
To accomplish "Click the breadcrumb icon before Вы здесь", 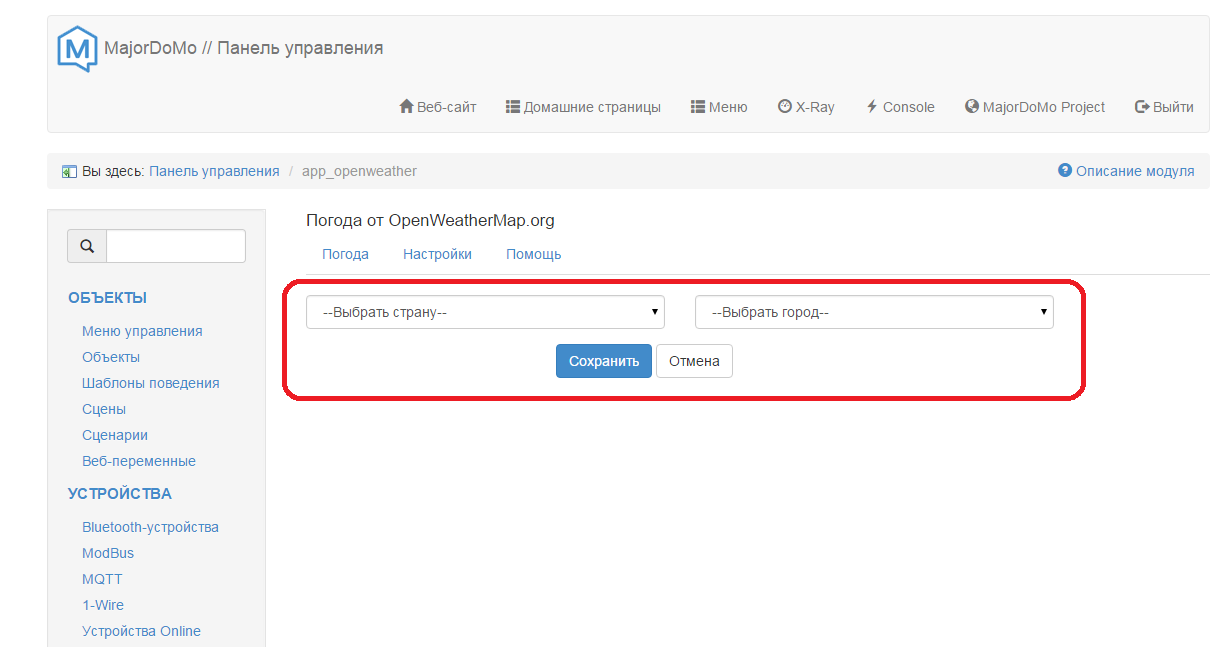I will 69,172.
